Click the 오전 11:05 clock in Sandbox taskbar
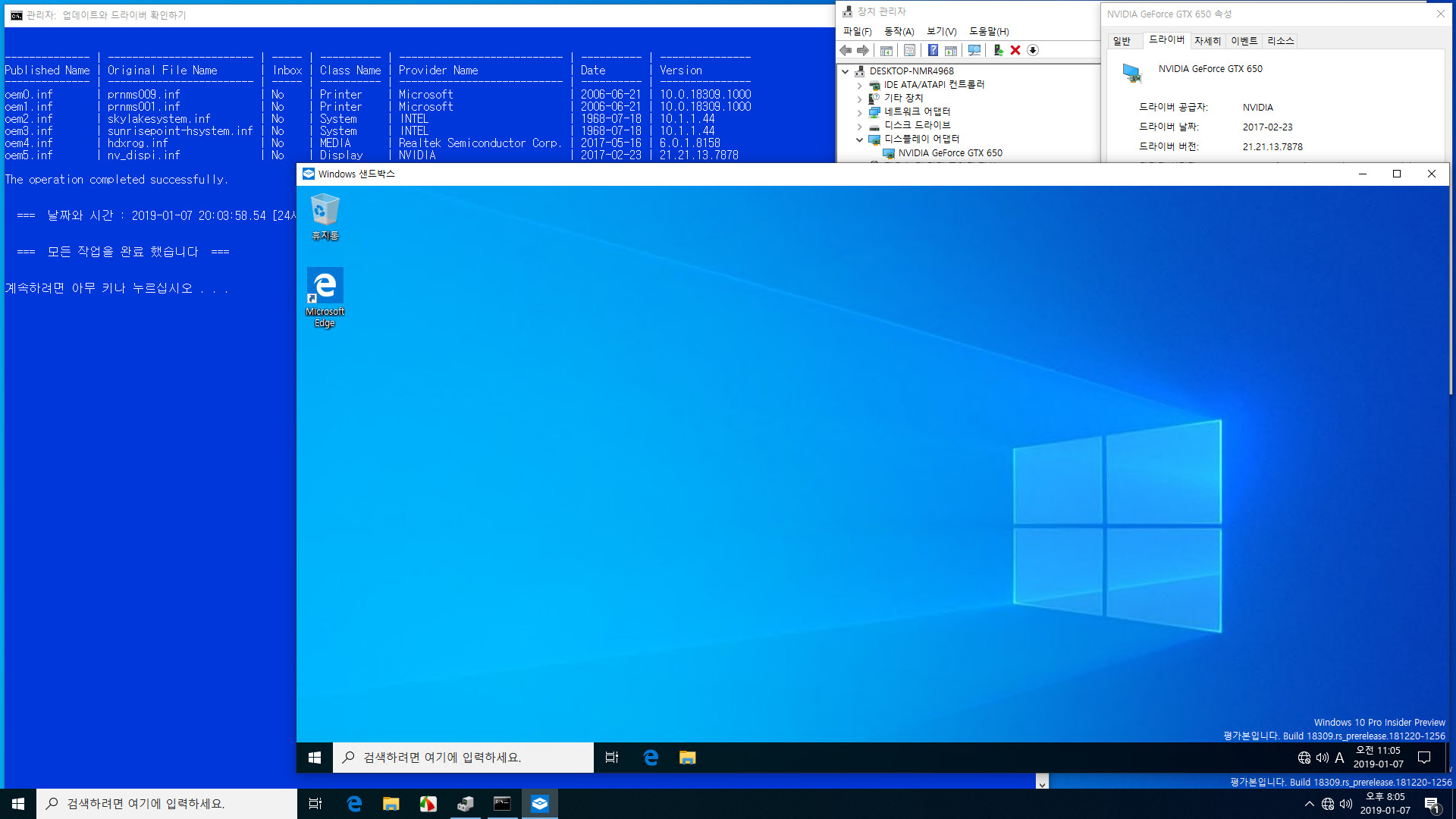 coord(1378,758)
